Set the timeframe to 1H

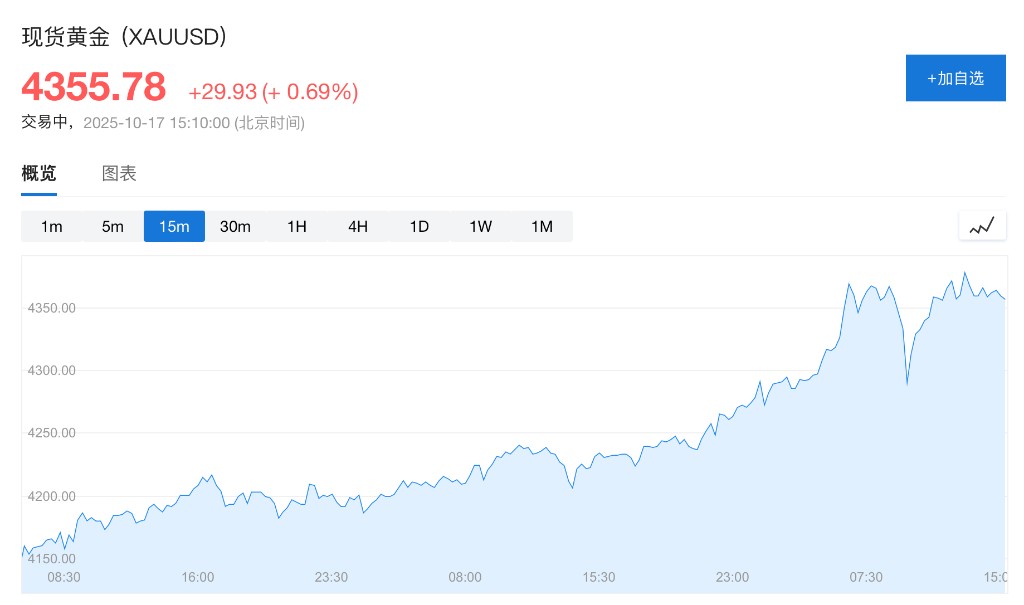tap(297, 226)
